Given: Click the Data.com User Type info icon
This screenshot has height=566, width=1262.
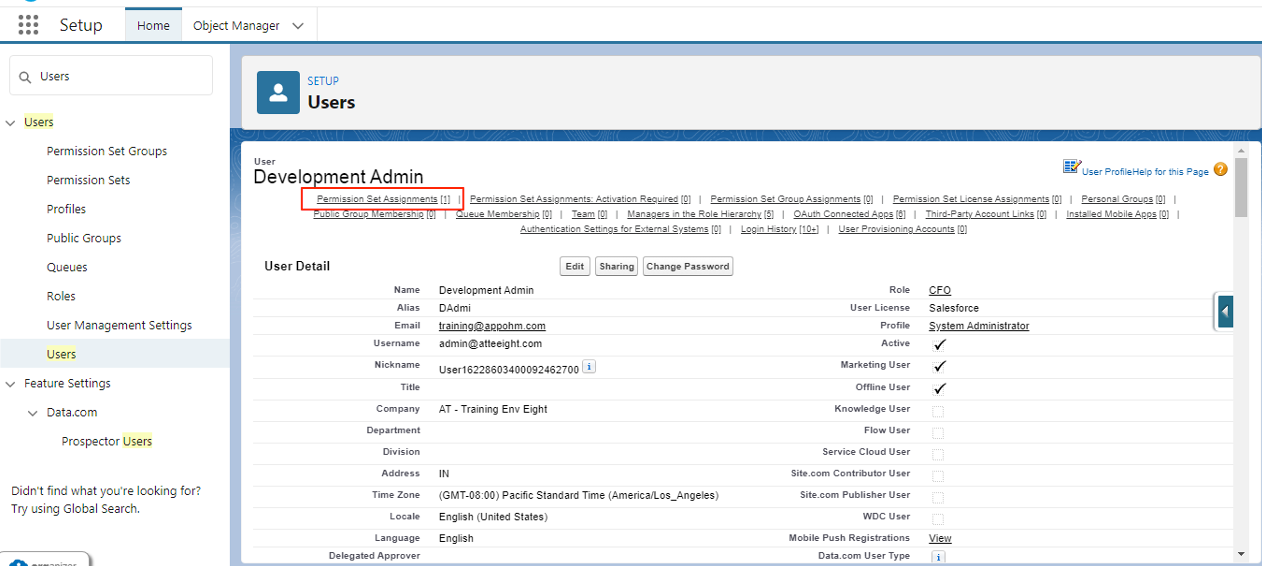Looking at the screenshot, I should click(938, 557).
